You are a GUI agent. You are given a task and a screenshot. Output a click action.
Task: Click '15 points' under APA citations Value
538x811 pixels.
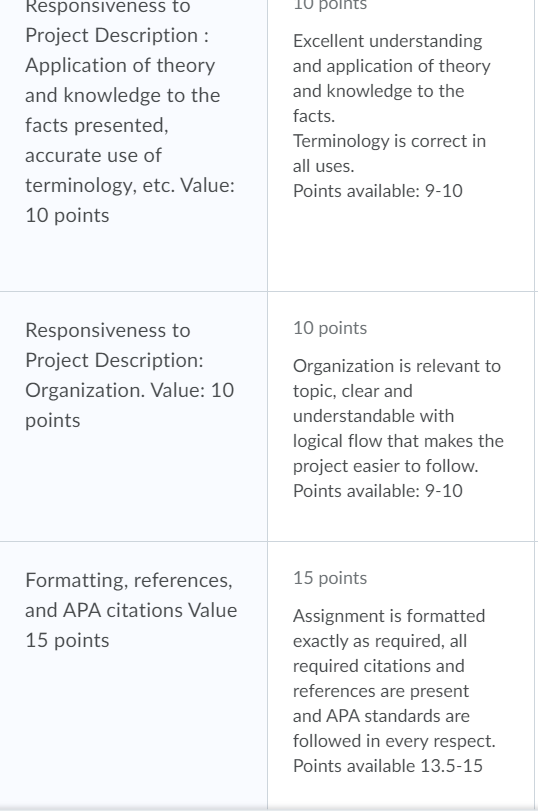tap(67, 640)
